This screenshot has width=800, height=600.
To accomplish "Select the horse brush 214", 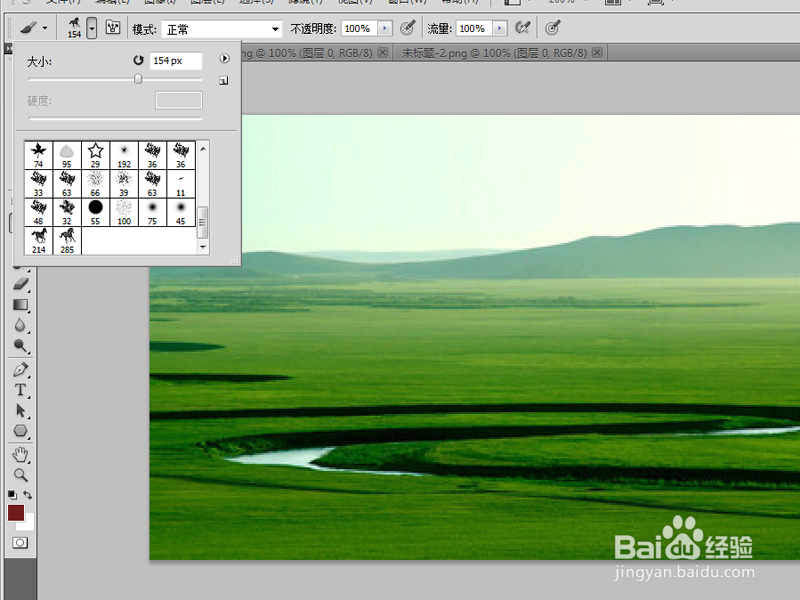I will [38, 241].
